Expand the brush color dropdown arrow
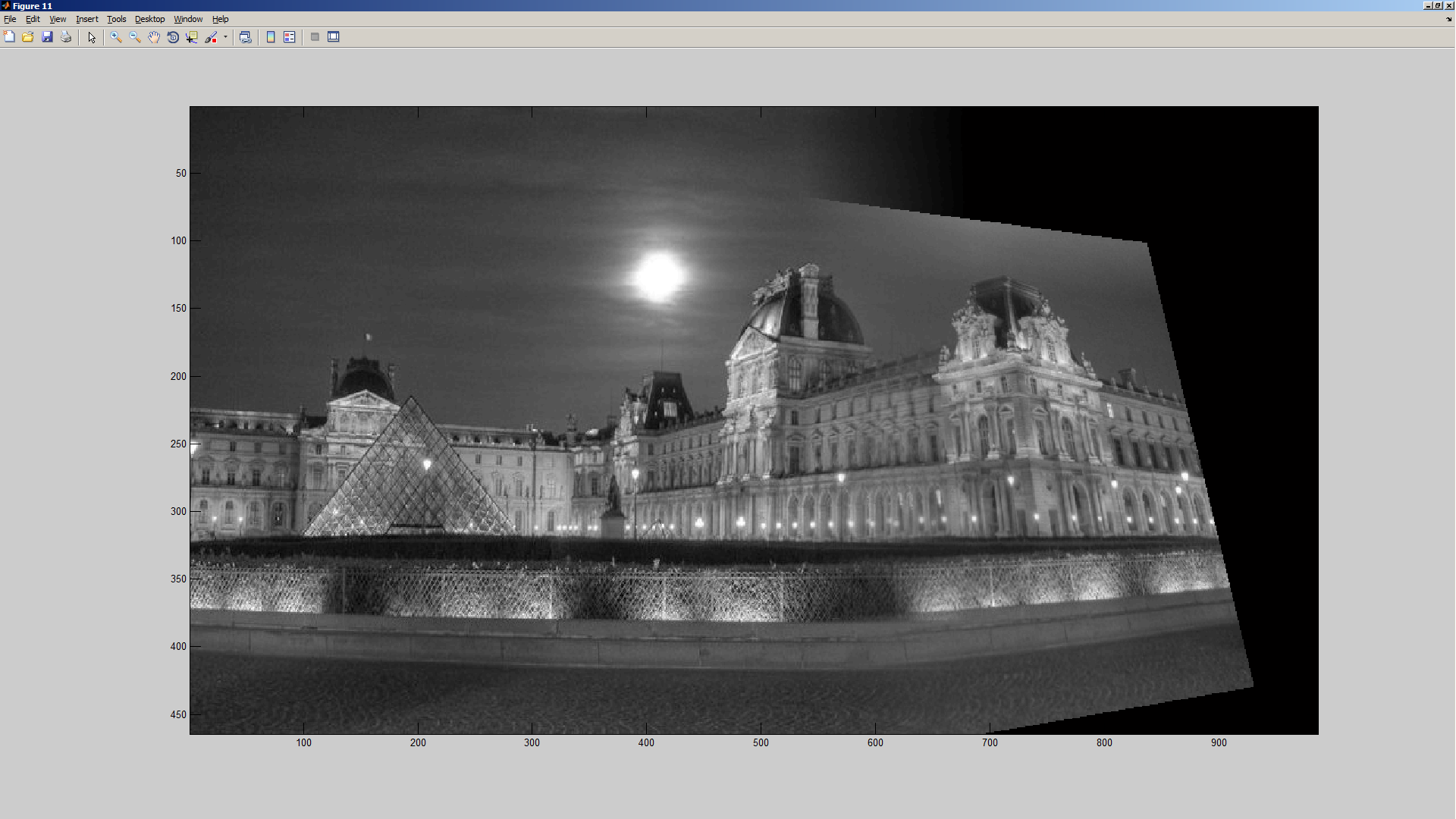Screen dimensions: 1456x819 225,37
